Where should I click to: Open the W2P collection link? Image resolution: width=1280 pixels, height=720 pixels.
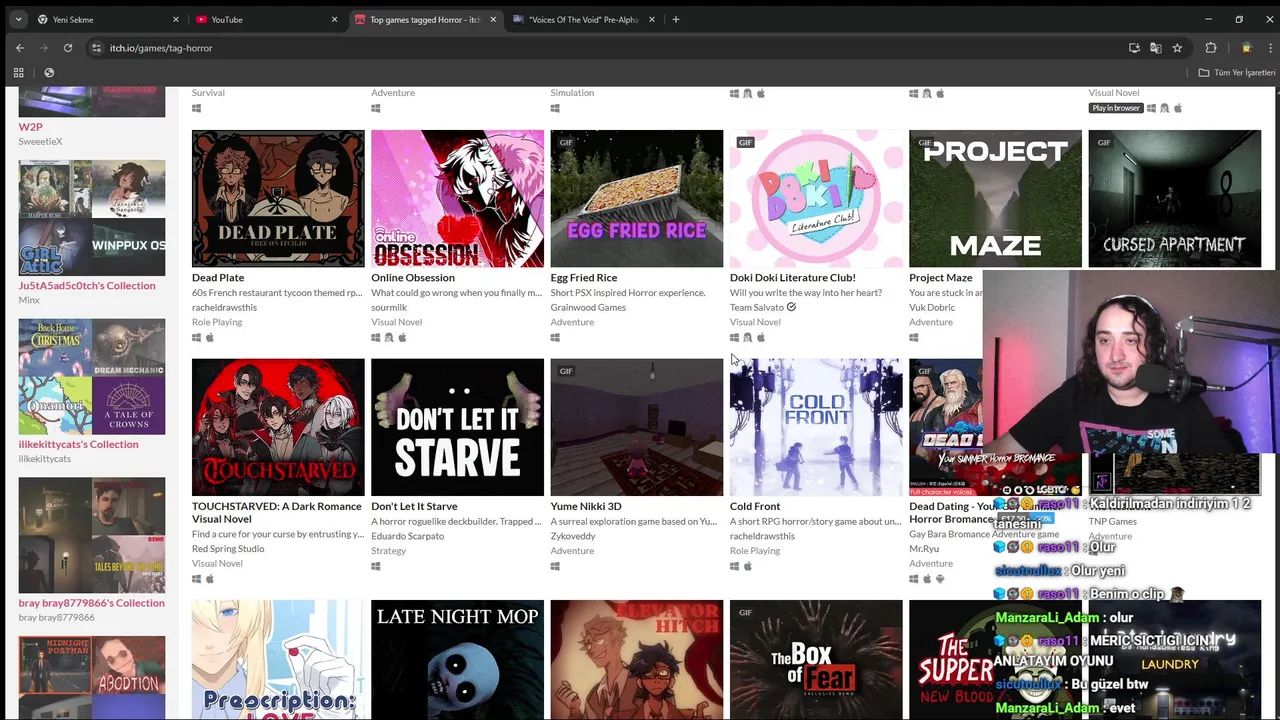pos(30,127)
